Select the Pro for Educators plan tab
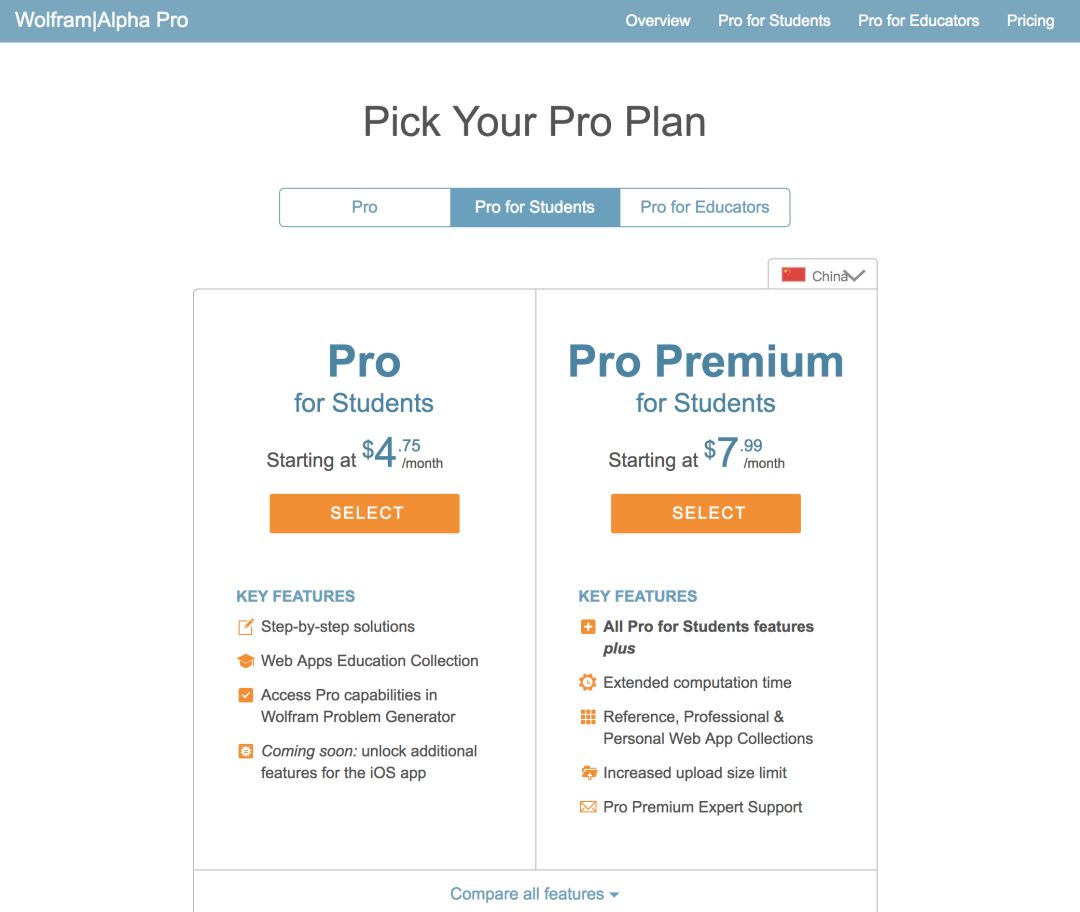1080x912 pixels. (705, 207)
